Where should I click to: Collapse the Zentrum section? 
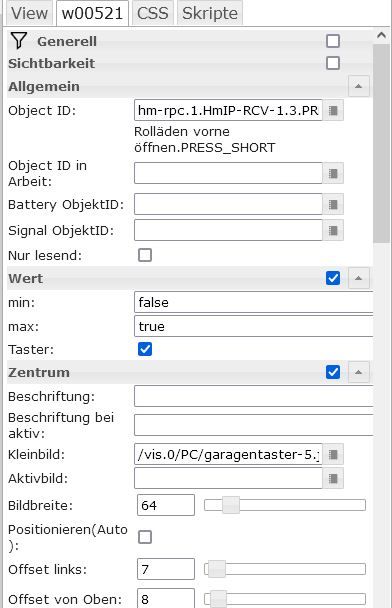click(x=359, y=372)
